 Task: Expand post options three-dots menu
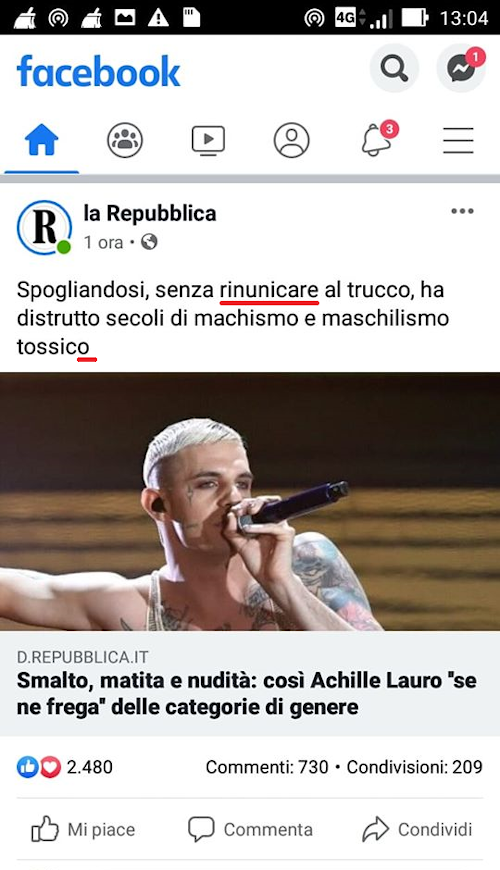click(x=462, y=211)
